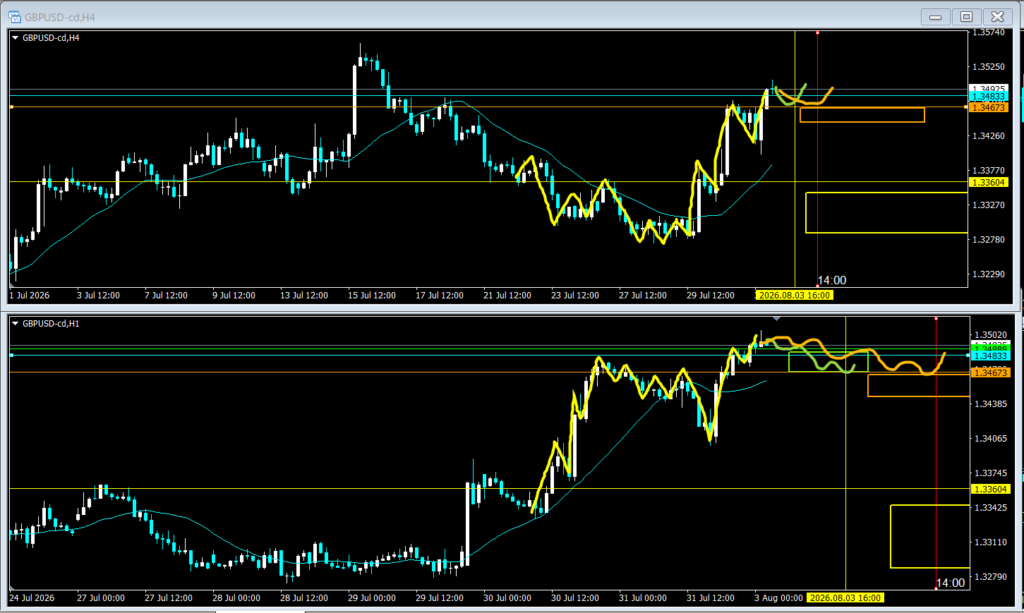The image size is (1024, 613).
Task: Click the 31 Jul 00:00 time label
Action: (643, 598)
